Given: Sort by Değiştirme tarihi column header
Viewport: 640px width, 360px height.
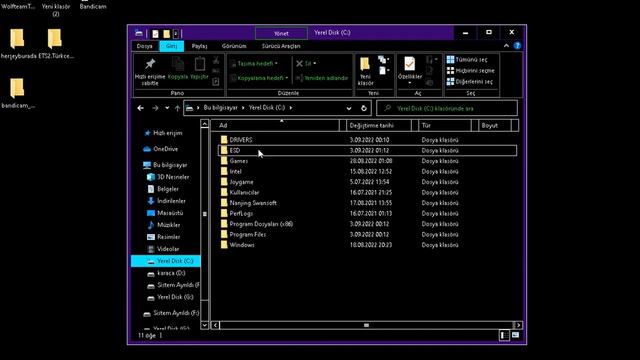Looking at the screenshot, I should coord(379,125).
